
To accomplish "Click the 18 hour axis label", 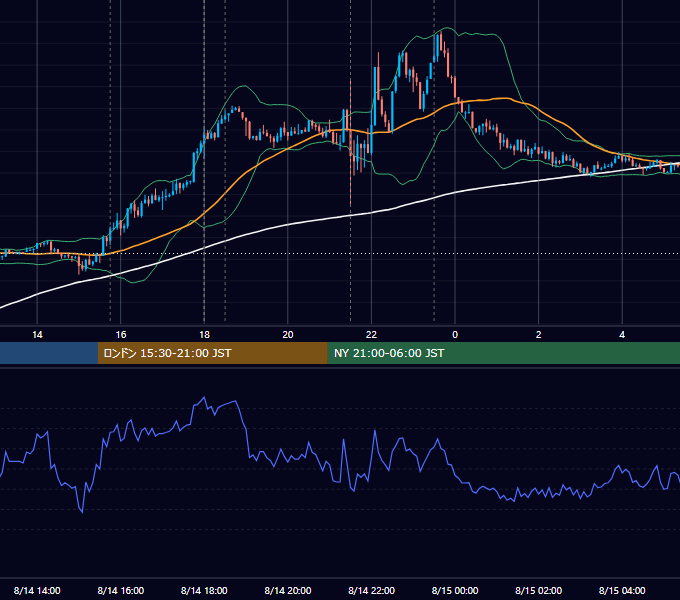I will pyautogui.click(x=204, y=335).
